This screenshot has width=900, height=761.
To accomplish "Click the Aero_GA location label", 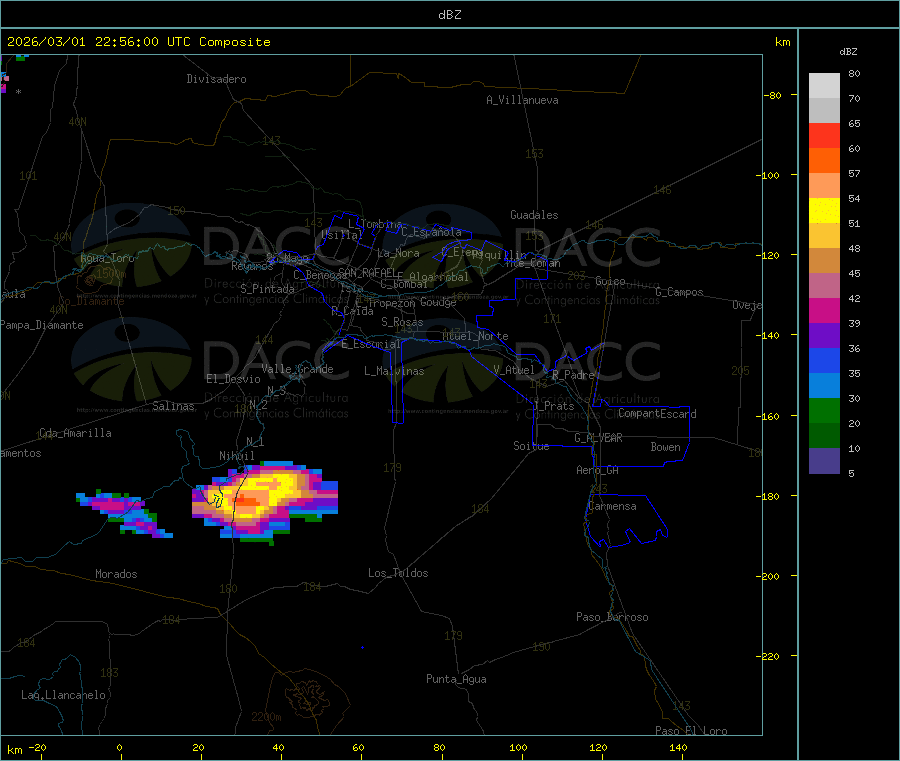I will coord(598,470).
